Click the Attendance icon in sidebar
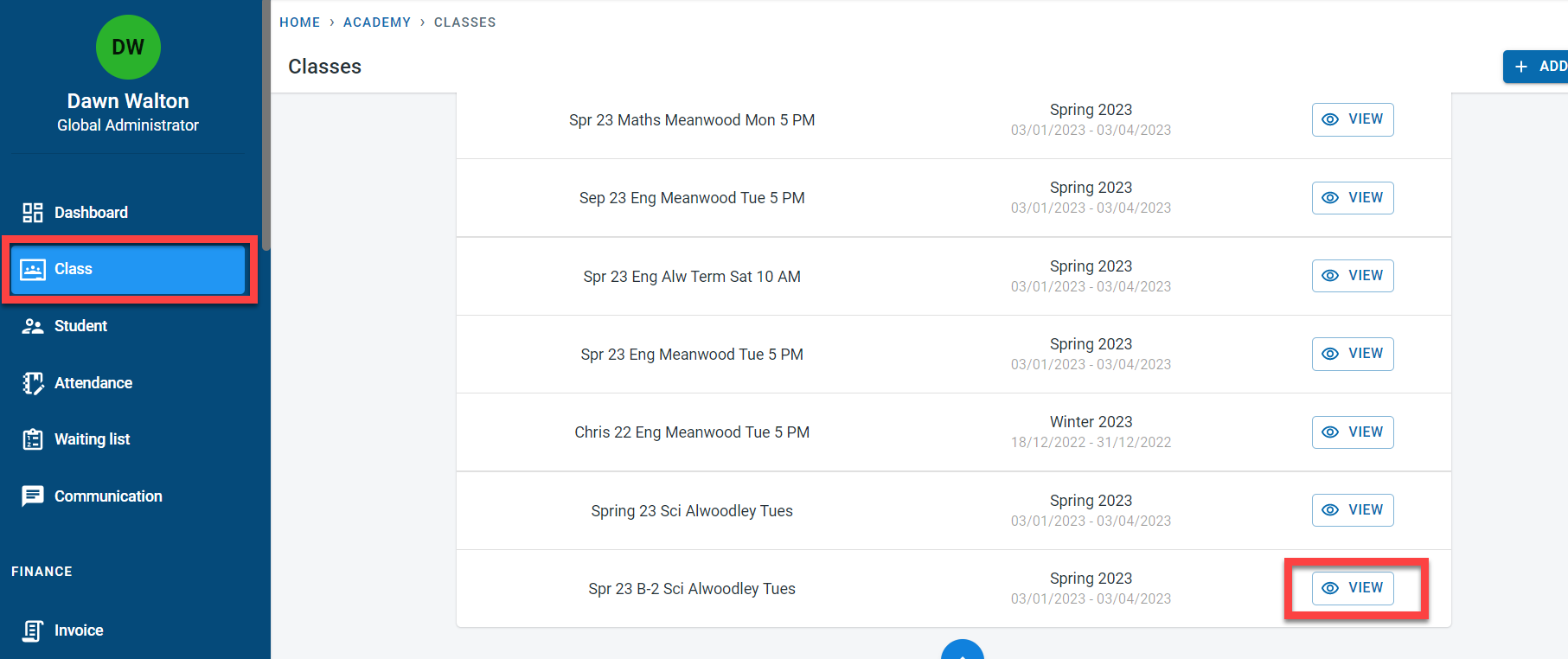This screenshot has width=1568, height=659. [x=33, y=383]
